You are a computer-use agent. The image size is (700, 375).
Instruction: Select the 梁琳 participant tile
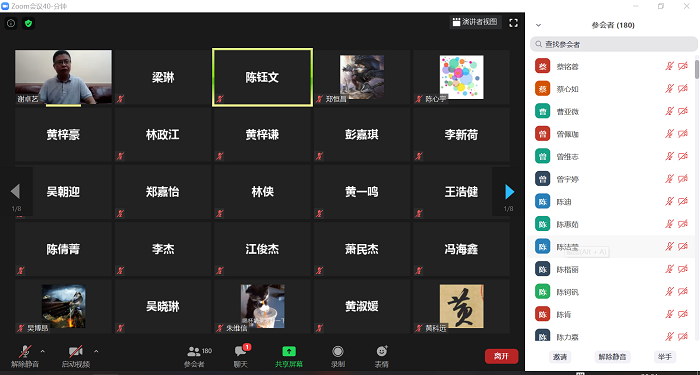[163, 77]
